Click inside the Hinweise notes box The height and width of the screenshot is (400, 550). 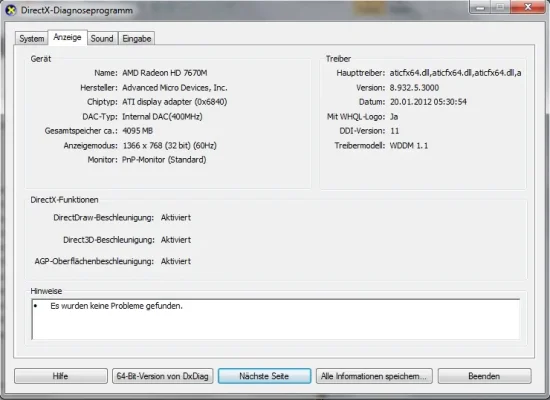pos(276,319)
